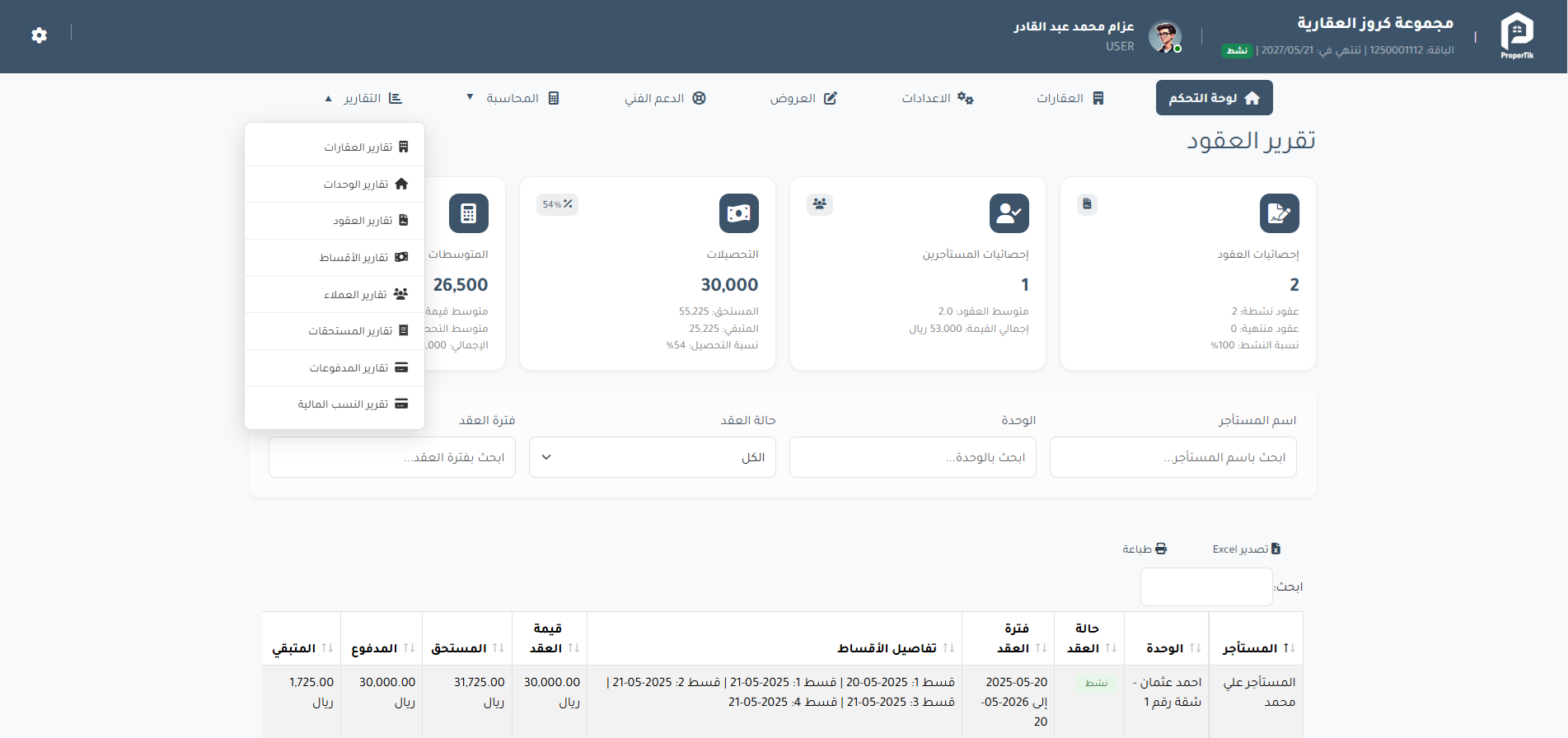Click the averages calculator card icon

tap(468, 213)
